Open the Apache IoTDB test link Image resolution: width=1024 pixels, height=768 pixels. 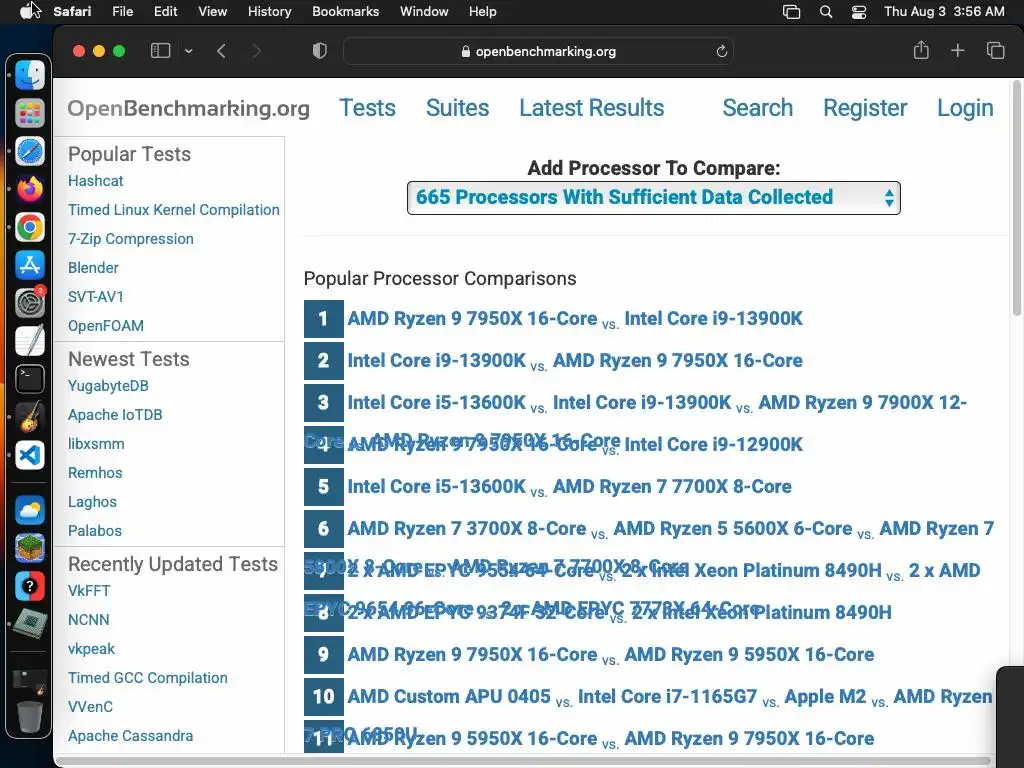tap(115, 415)
